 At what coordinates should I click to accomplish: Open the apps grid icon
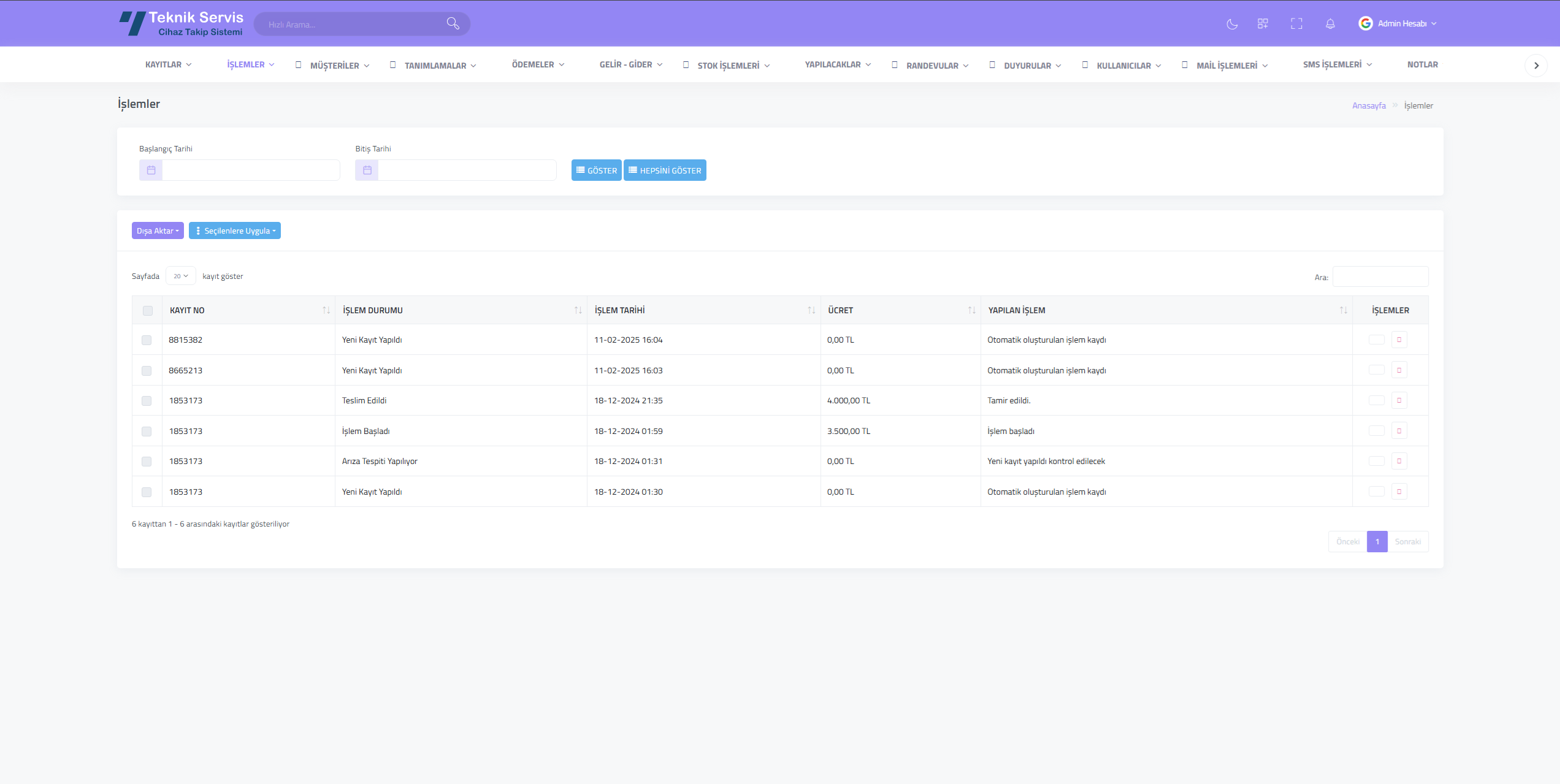pyautogui.click(x=1263, y=24)
